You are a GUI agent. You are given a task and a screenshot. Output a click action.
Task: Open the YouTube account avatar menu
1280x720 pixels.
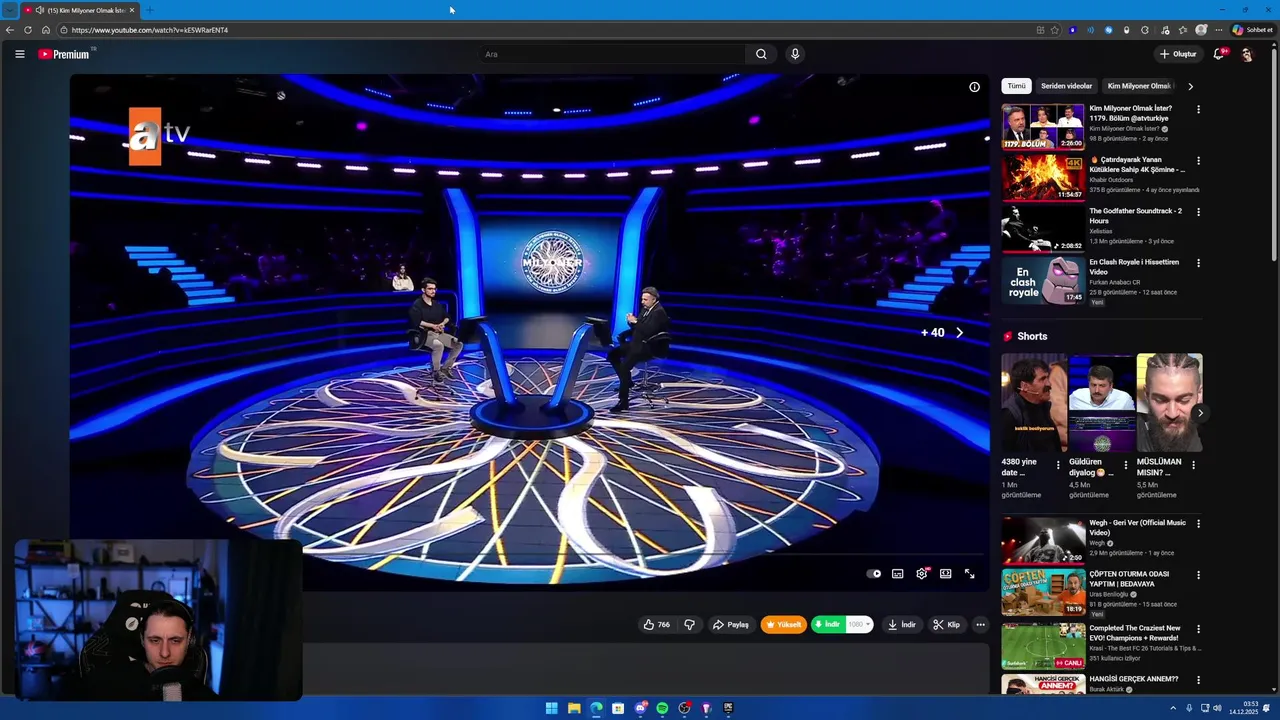pyautogui.click(x=1247, y=54)
